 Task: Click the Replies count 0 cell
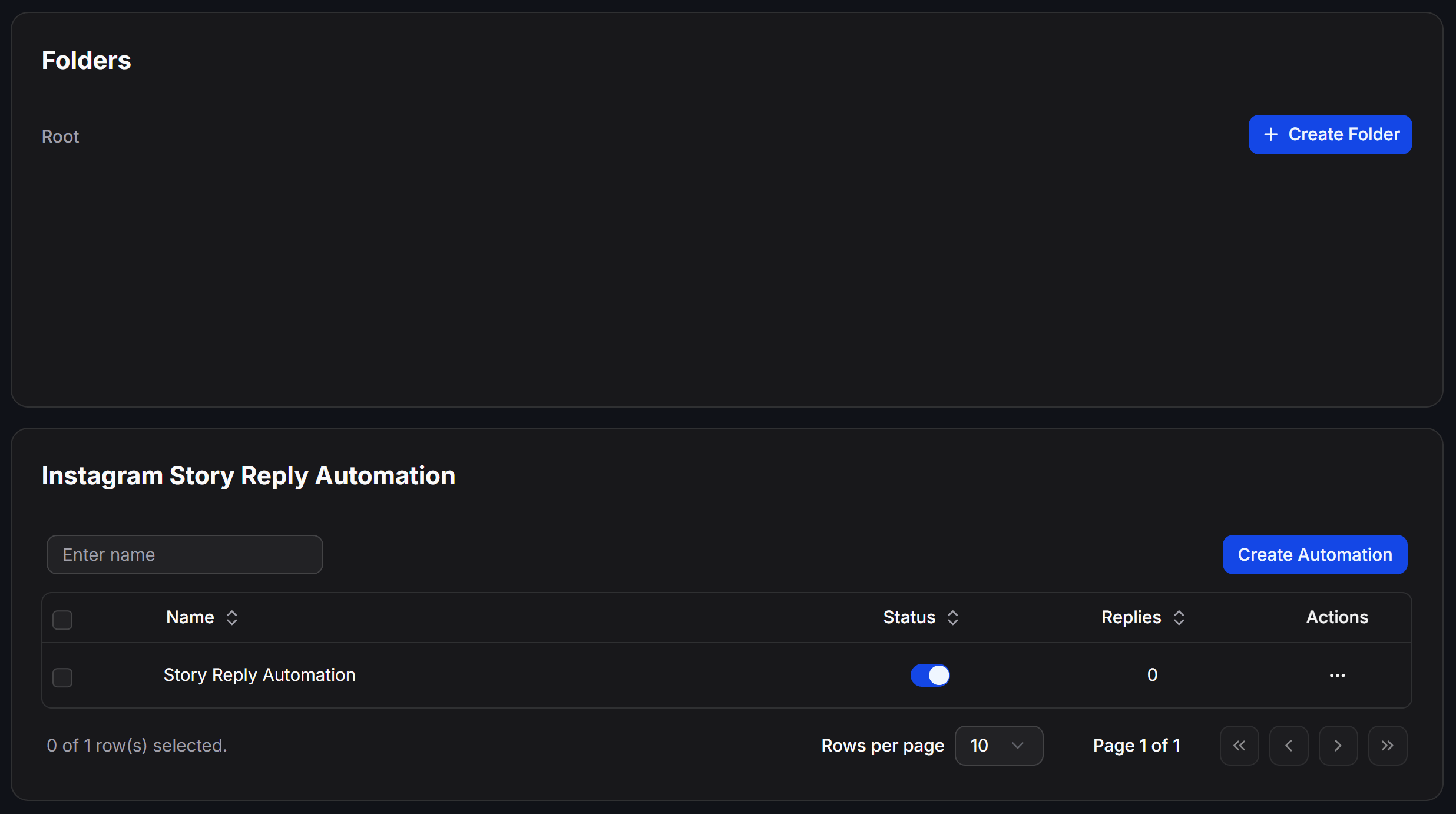(1152, 675)
